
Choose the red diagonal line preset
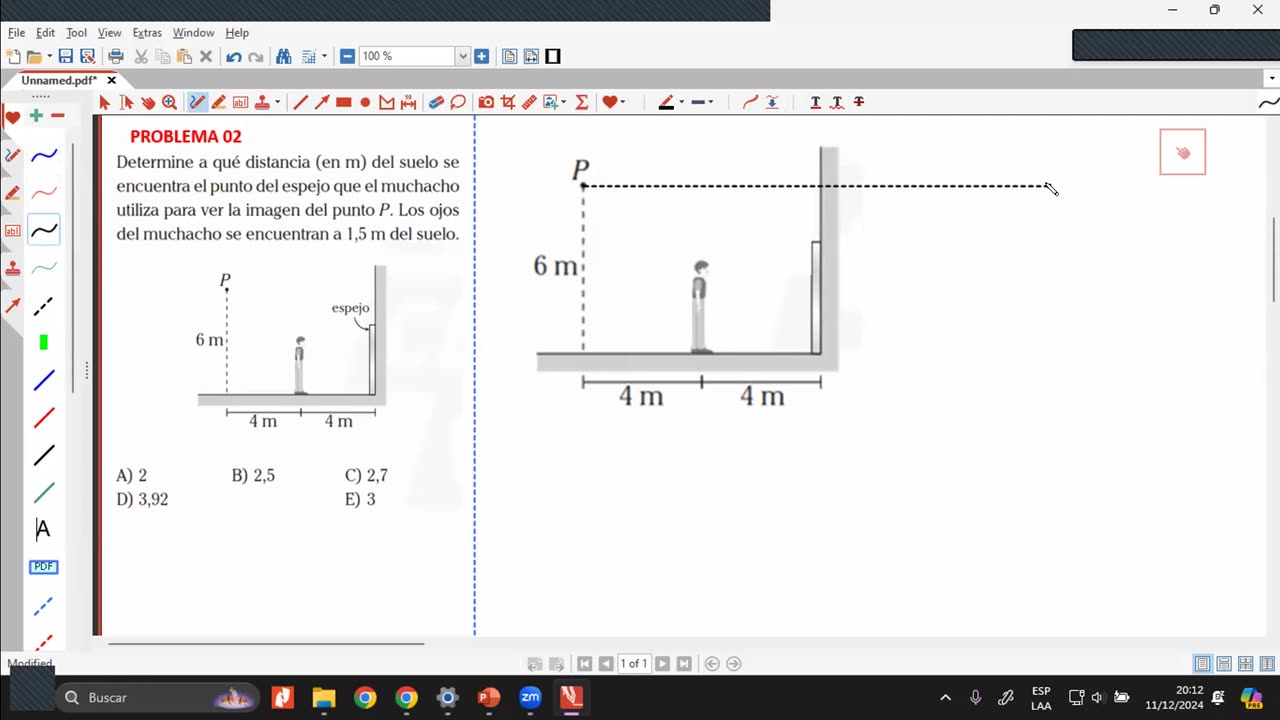[x=44, y=418]
